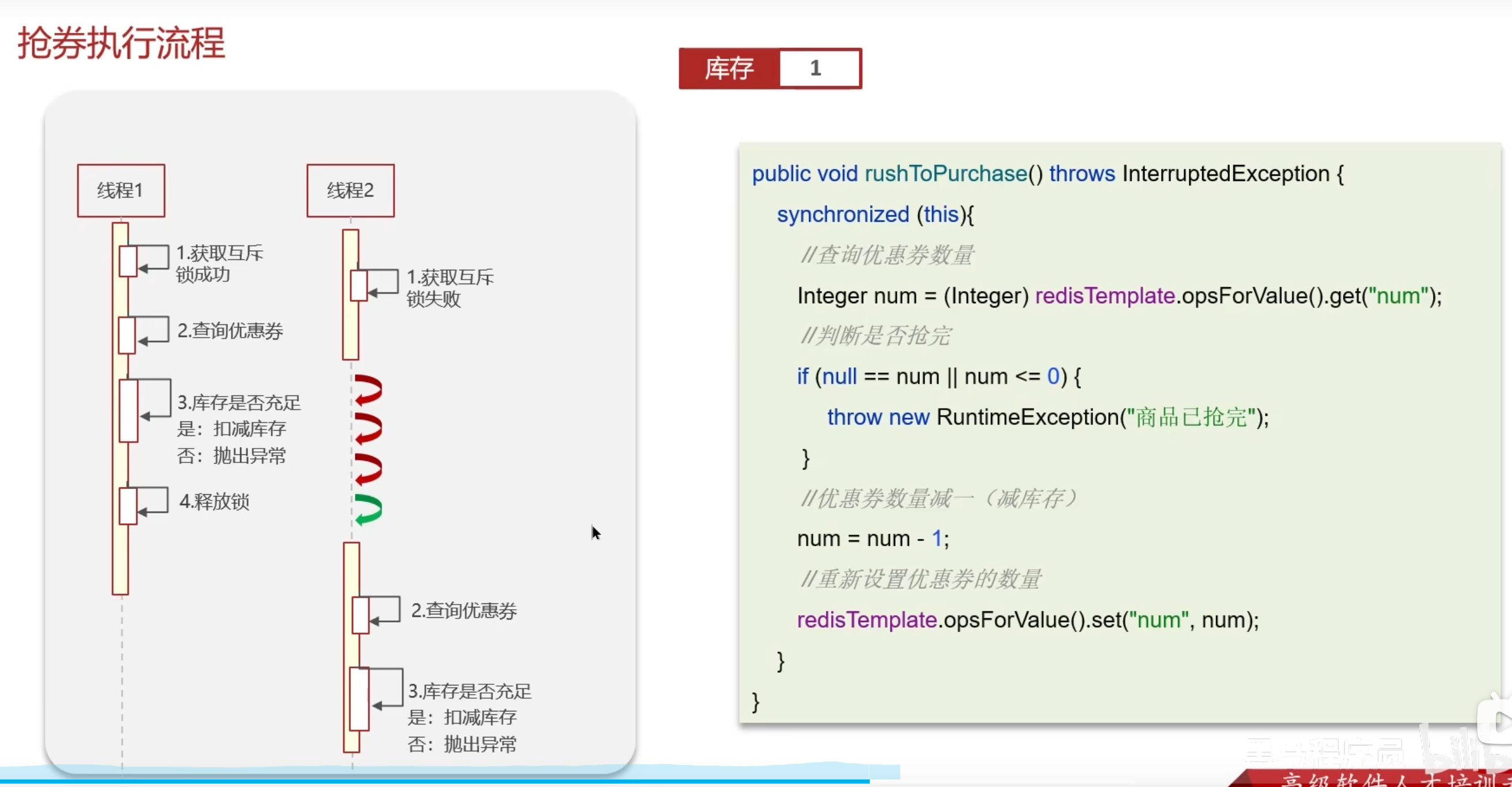This screenshot has width=1512, height=787.
Task: Select the 线程1 box
Action: (121, 191)
